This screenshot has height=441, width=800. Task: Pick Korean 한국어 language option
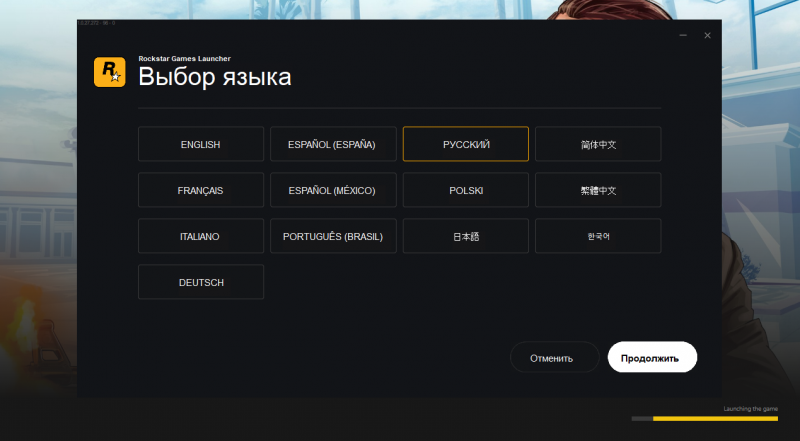pos(598,236)
